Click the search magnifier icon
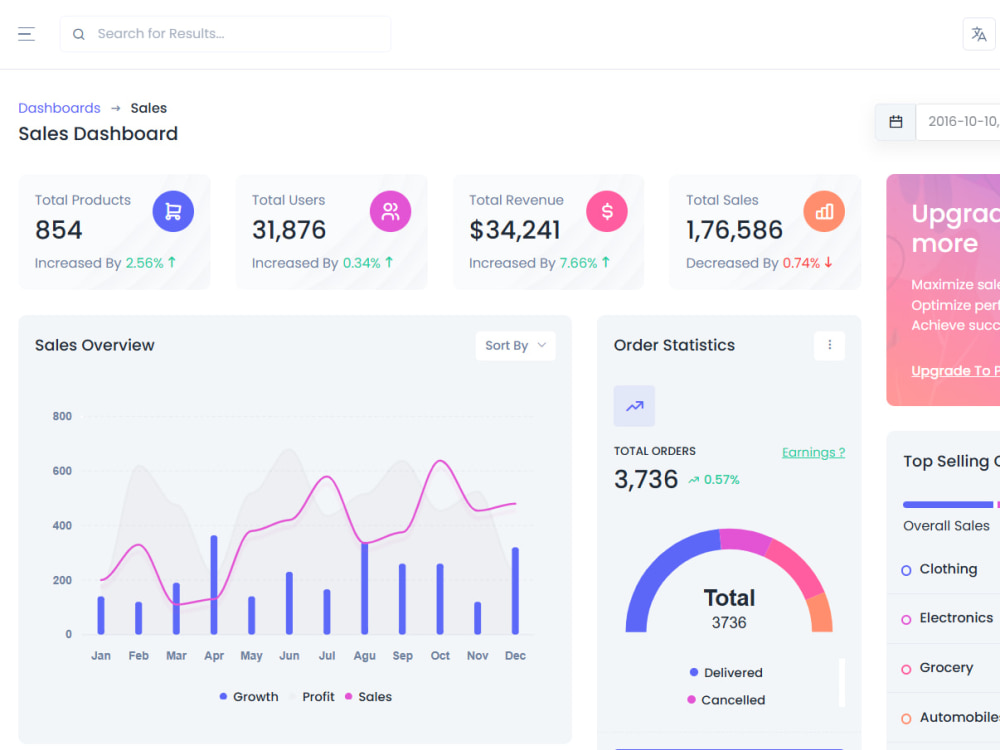 pos(78,34)
